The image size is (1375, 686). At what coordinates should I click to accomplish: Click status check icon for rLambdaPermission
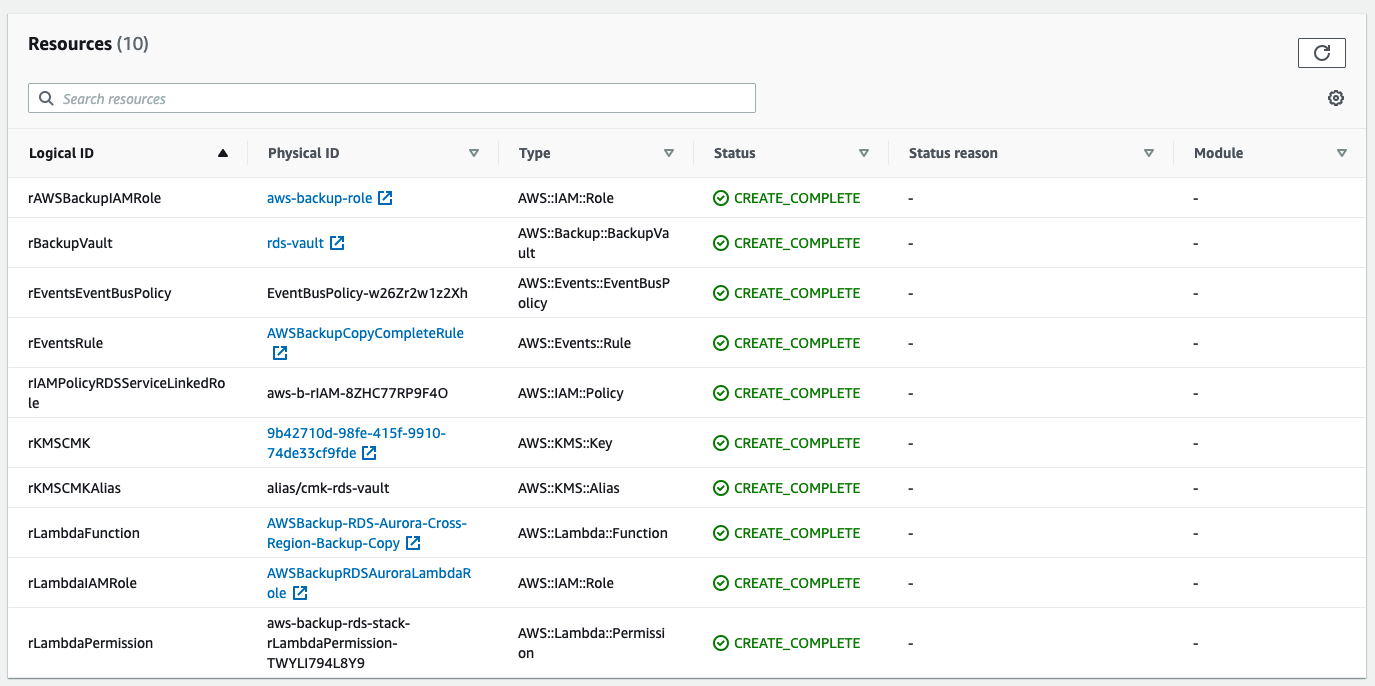[721, 643]
